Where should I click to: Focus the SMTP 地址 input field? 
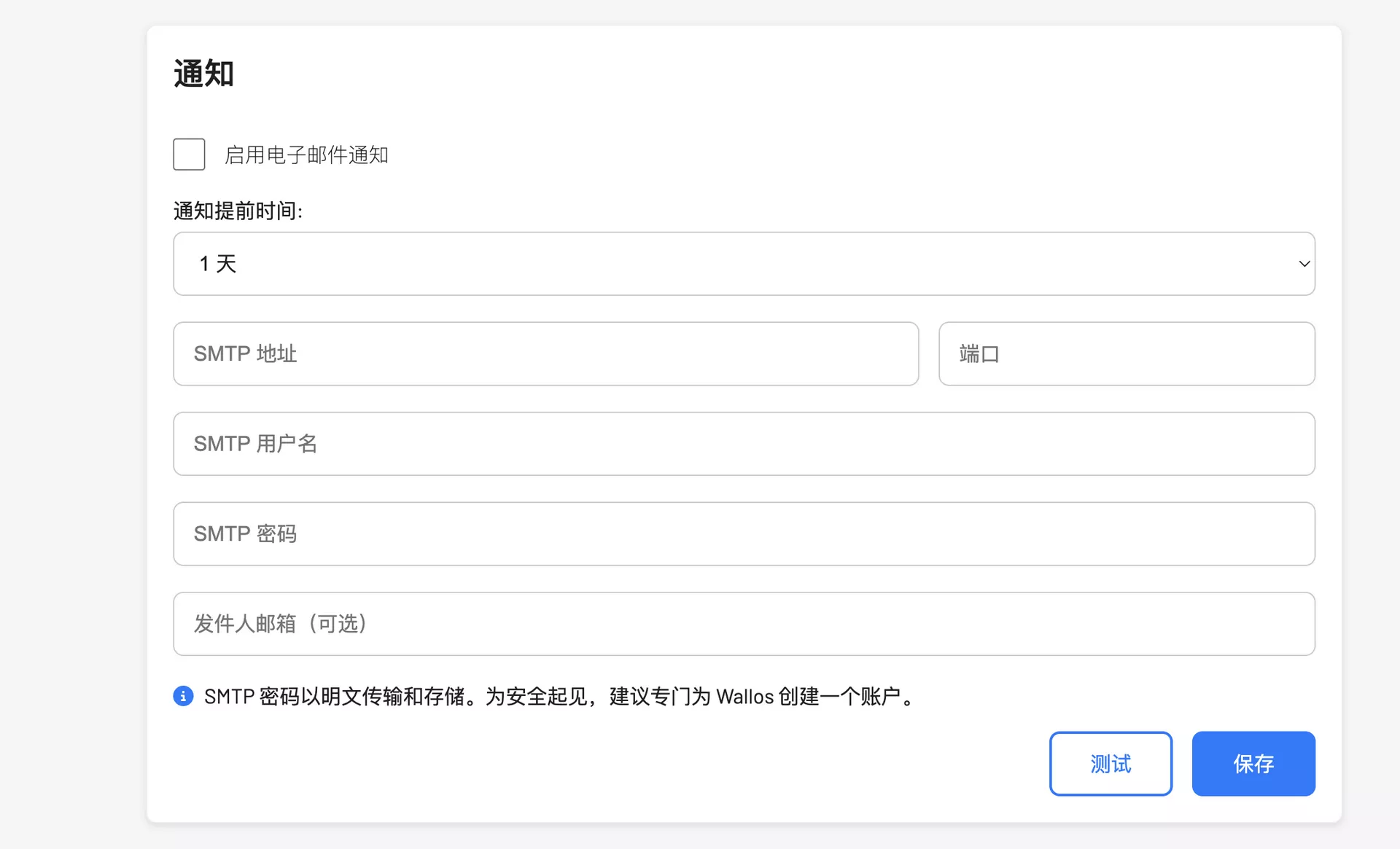coord(545,353)
